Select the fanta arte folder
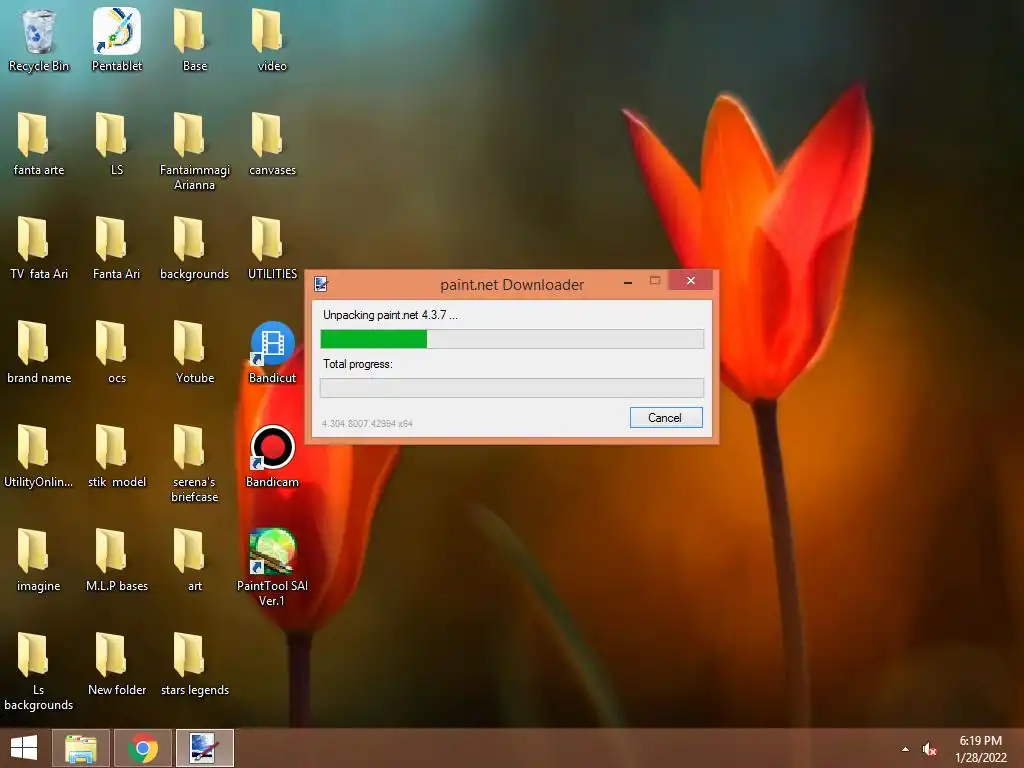 pos(39,144)
